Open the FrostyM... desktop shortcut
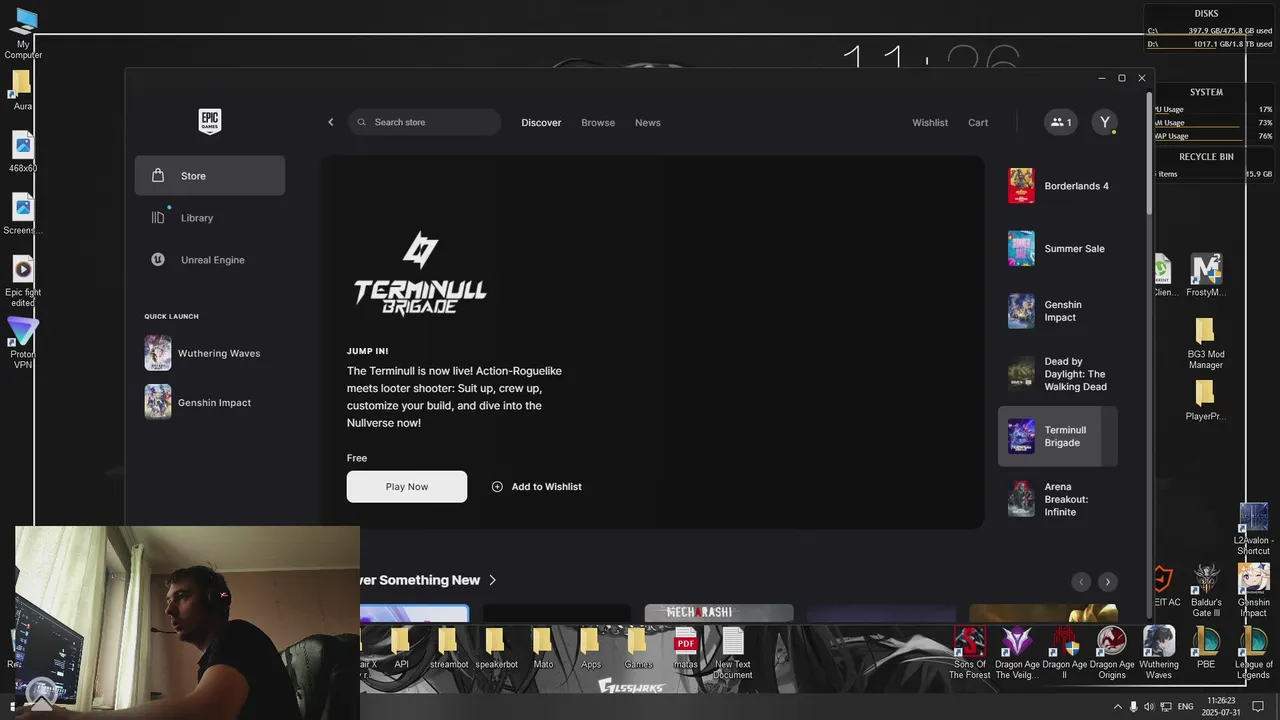Viewport: 1280px width, 720px height. coord(1206,276)
